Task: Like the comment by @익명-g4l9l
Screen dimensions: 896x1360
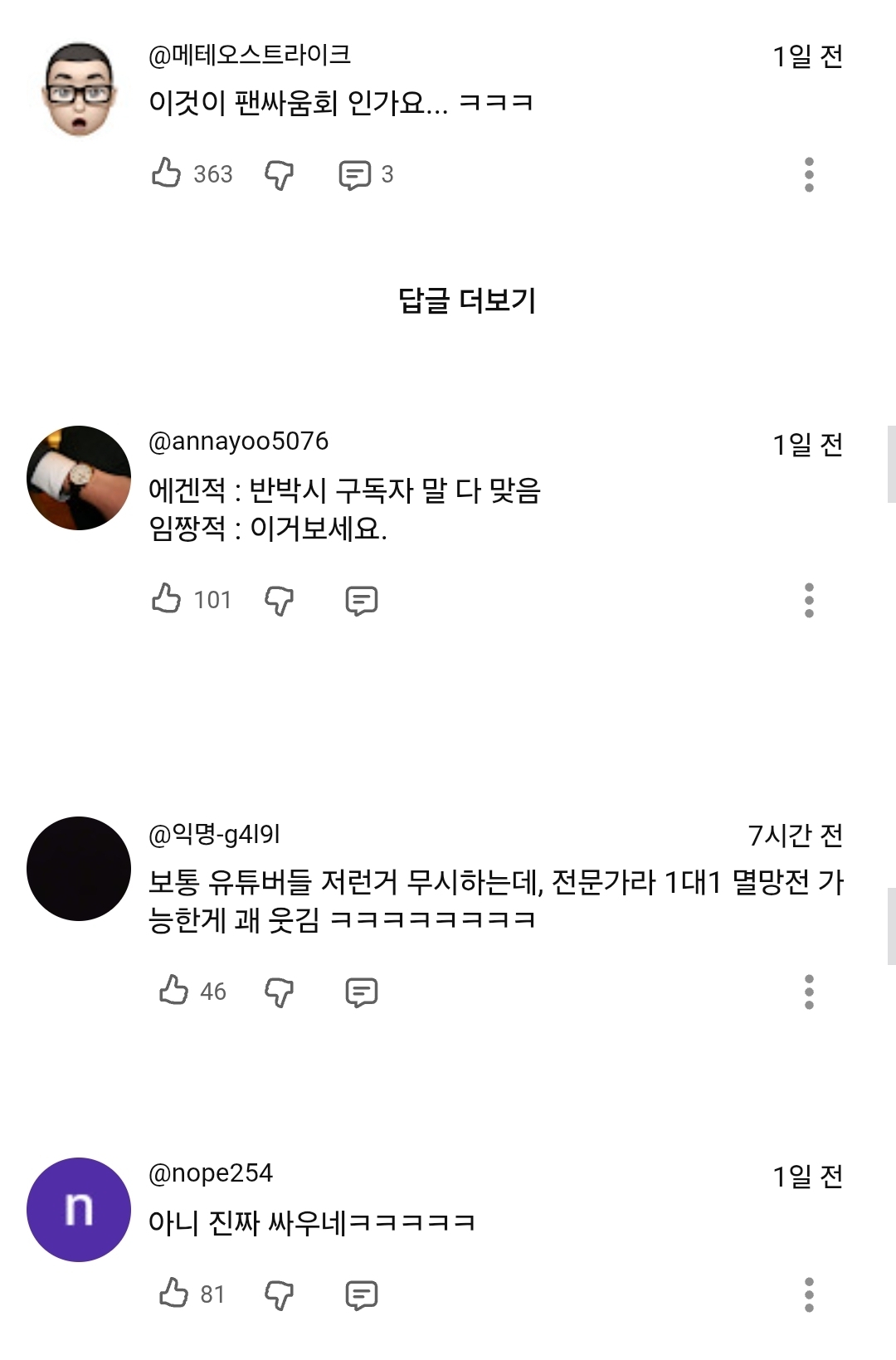Action: [x=173, y=990]
